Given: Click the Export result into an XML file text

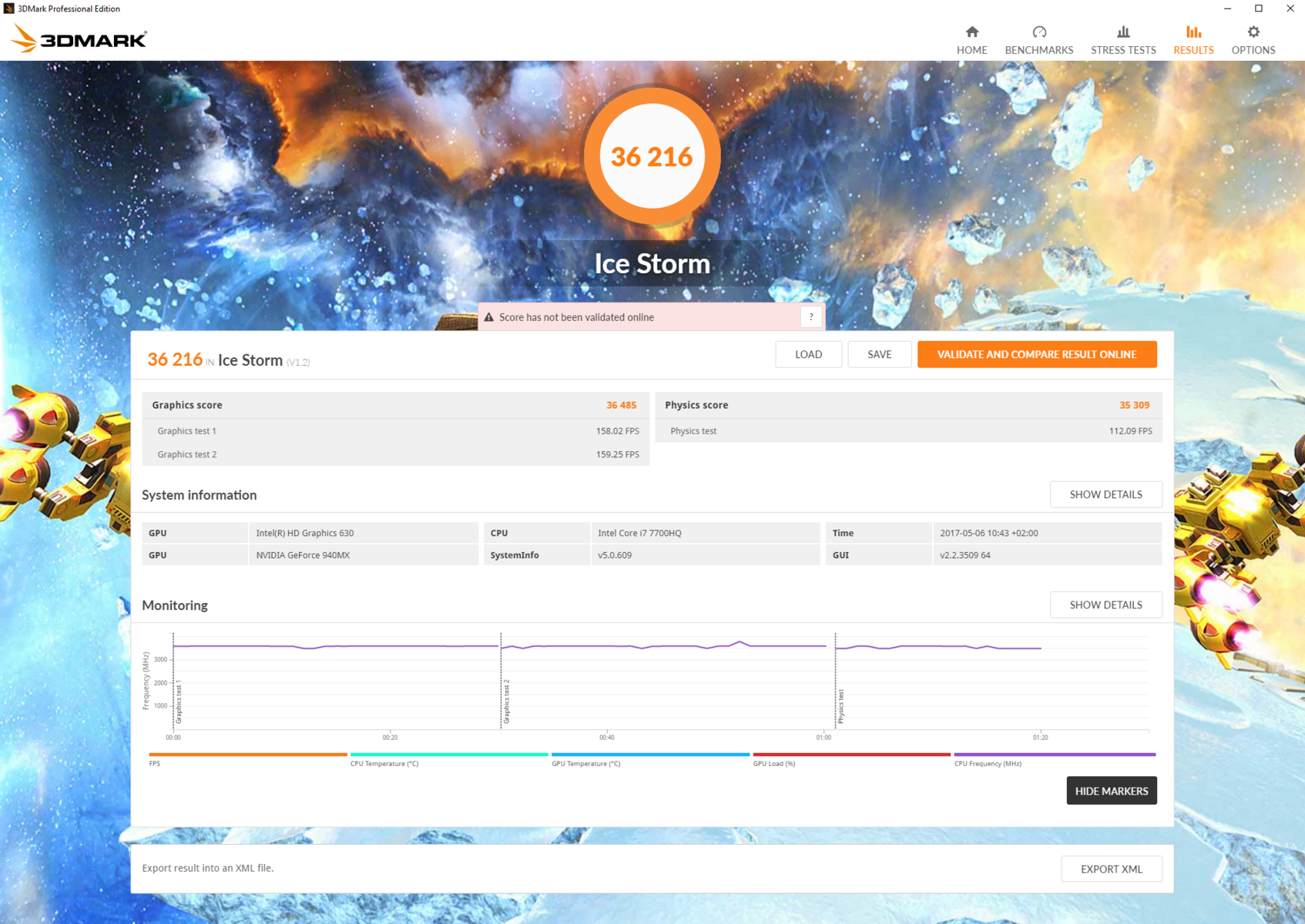Looking at the screenshot, I should (208, 868).
